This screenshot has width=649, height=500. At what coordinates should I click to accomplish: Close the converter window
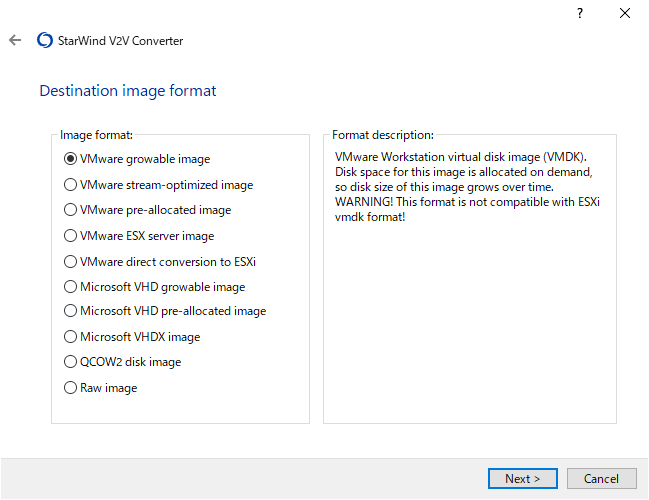[x=625, y=13]
